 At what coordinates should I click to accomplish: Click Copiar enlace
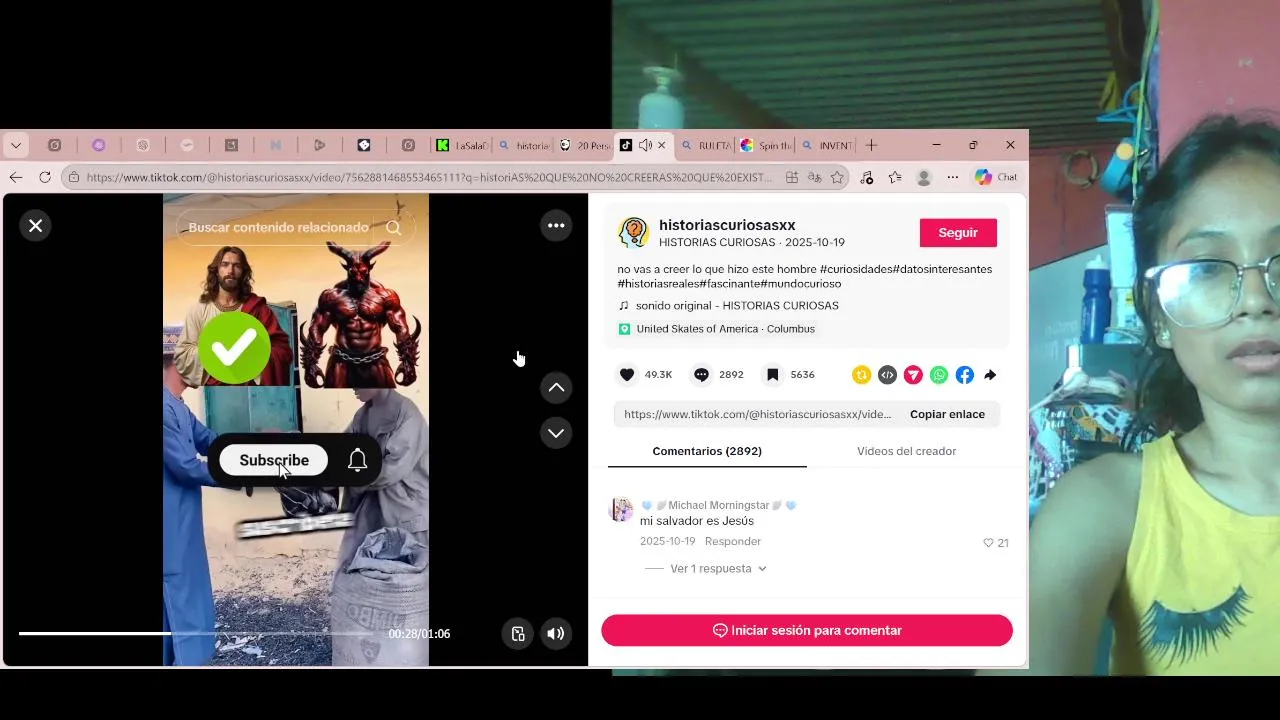click(947, 414)
